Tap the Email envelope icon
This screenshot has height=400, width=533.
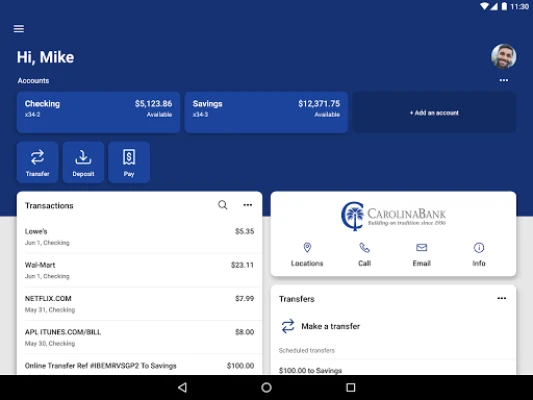coord(422,247)
